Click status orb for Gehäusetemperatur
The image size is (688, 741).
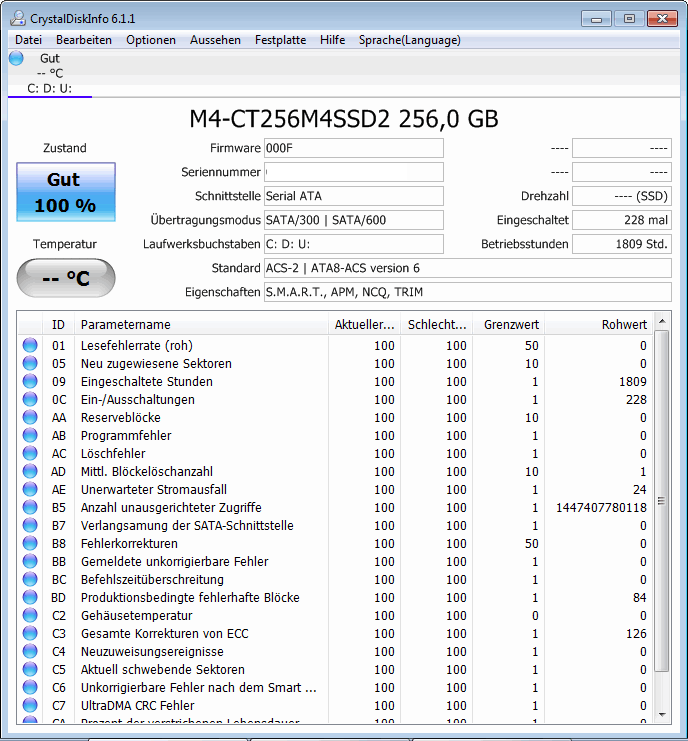[x=30, y=615]
